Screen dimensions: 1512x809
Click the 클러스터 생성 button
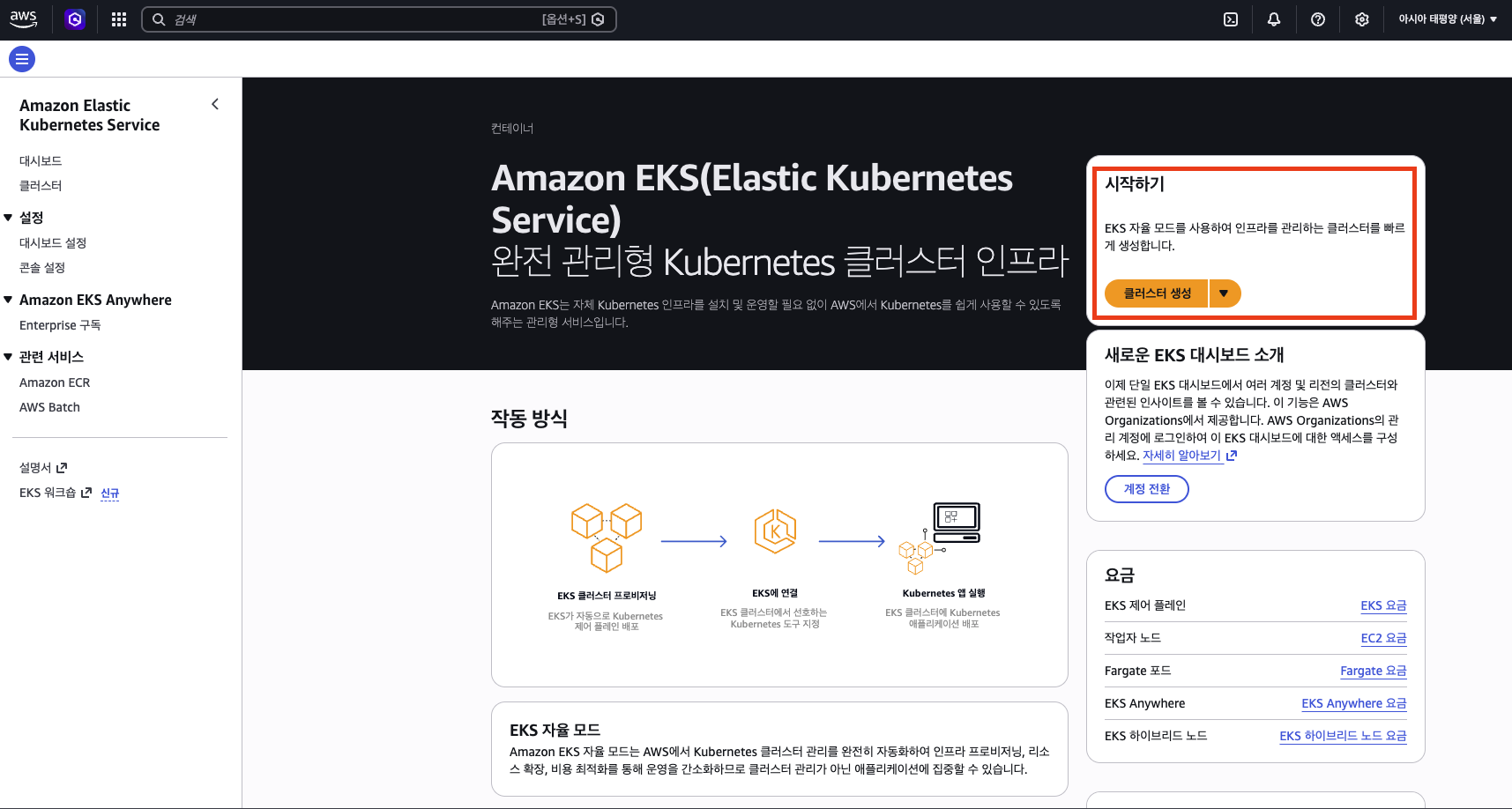(x=1155, y=293)
